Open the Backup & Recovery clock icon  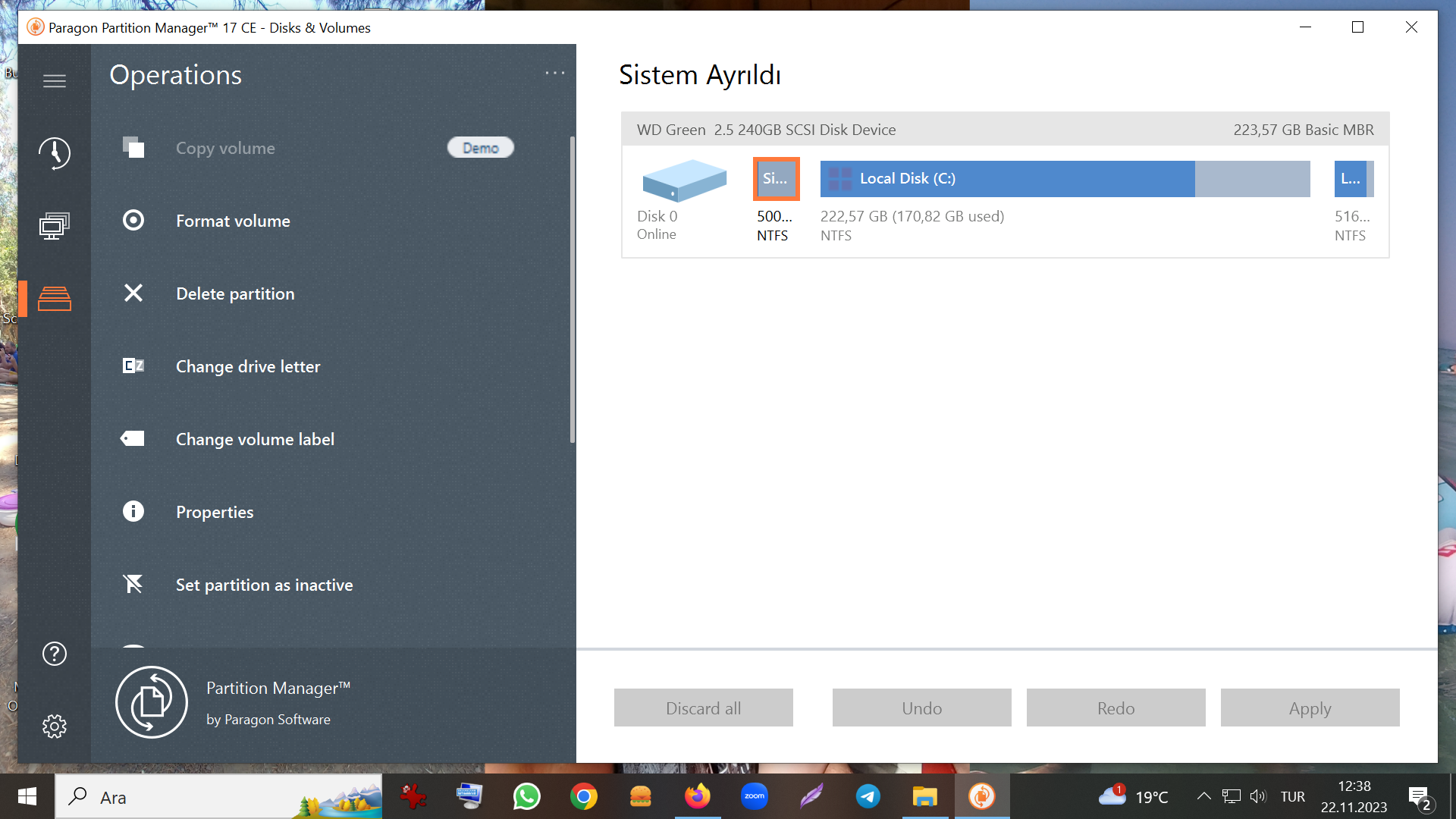(x=55, y=153)
